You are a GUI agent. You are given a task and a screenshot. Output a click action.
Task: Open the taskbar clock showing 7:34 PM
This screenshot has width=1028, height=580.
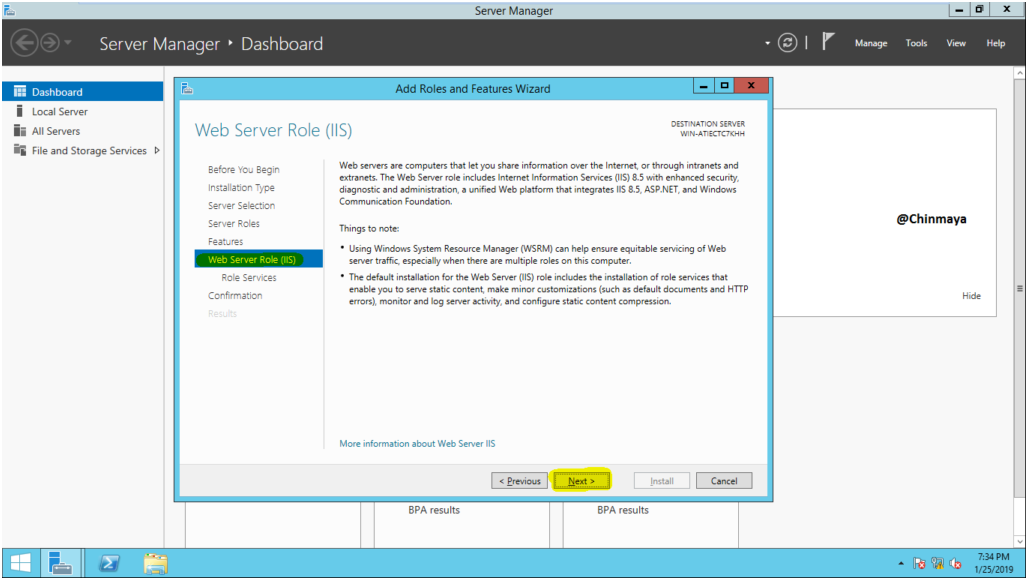click(x=993, y=563)
